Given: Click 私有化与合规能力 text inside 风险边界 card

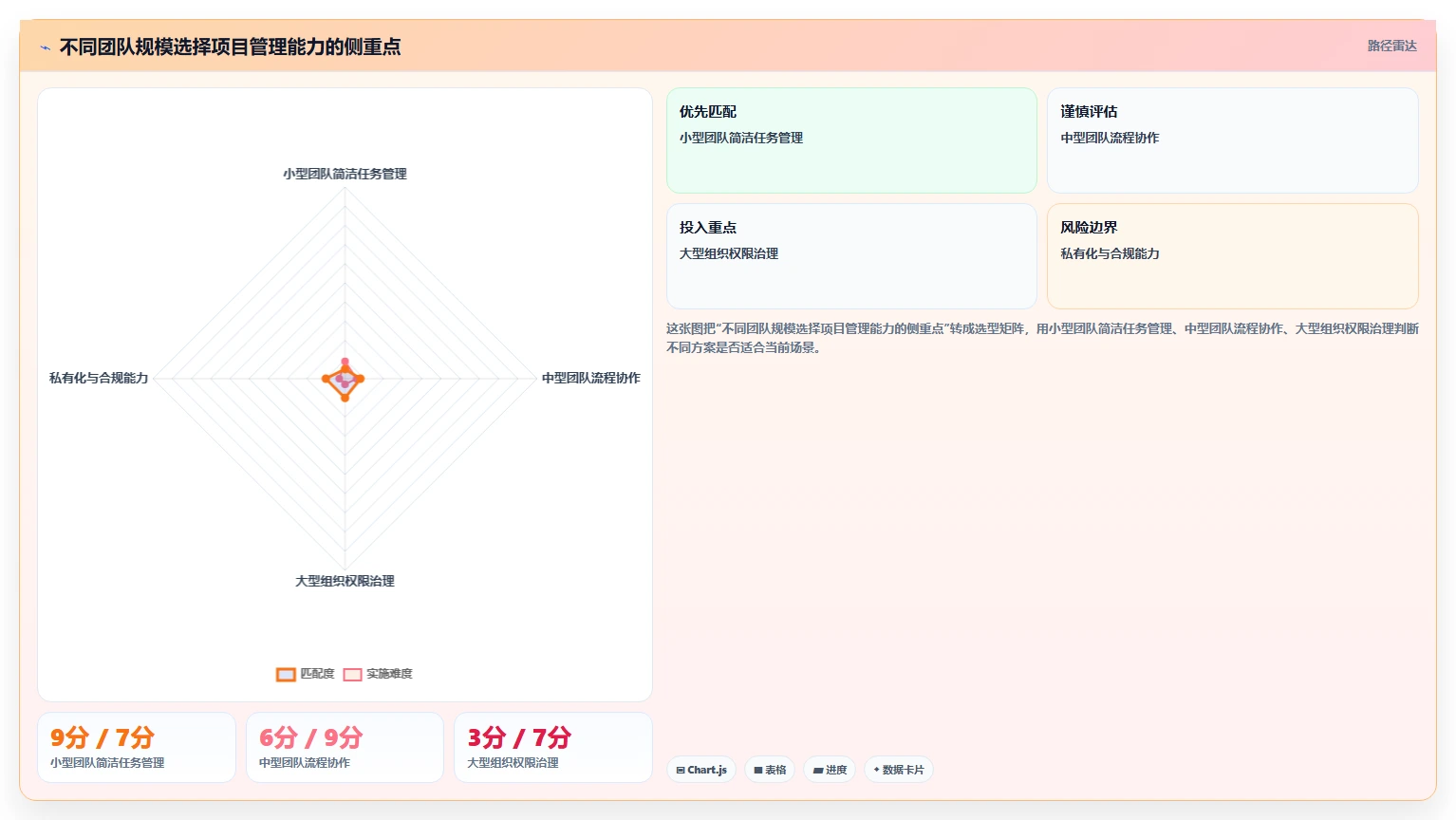Looking at the screenshot, I should (x=1110, y=253).
